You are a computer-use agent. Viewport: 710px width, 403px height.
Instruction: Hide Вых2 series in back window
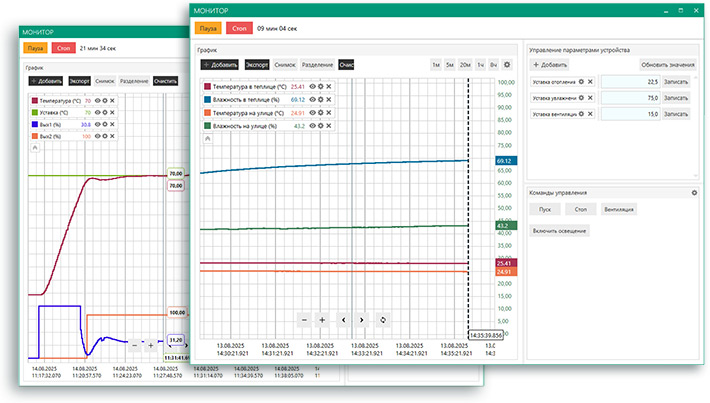pos(97,136)
